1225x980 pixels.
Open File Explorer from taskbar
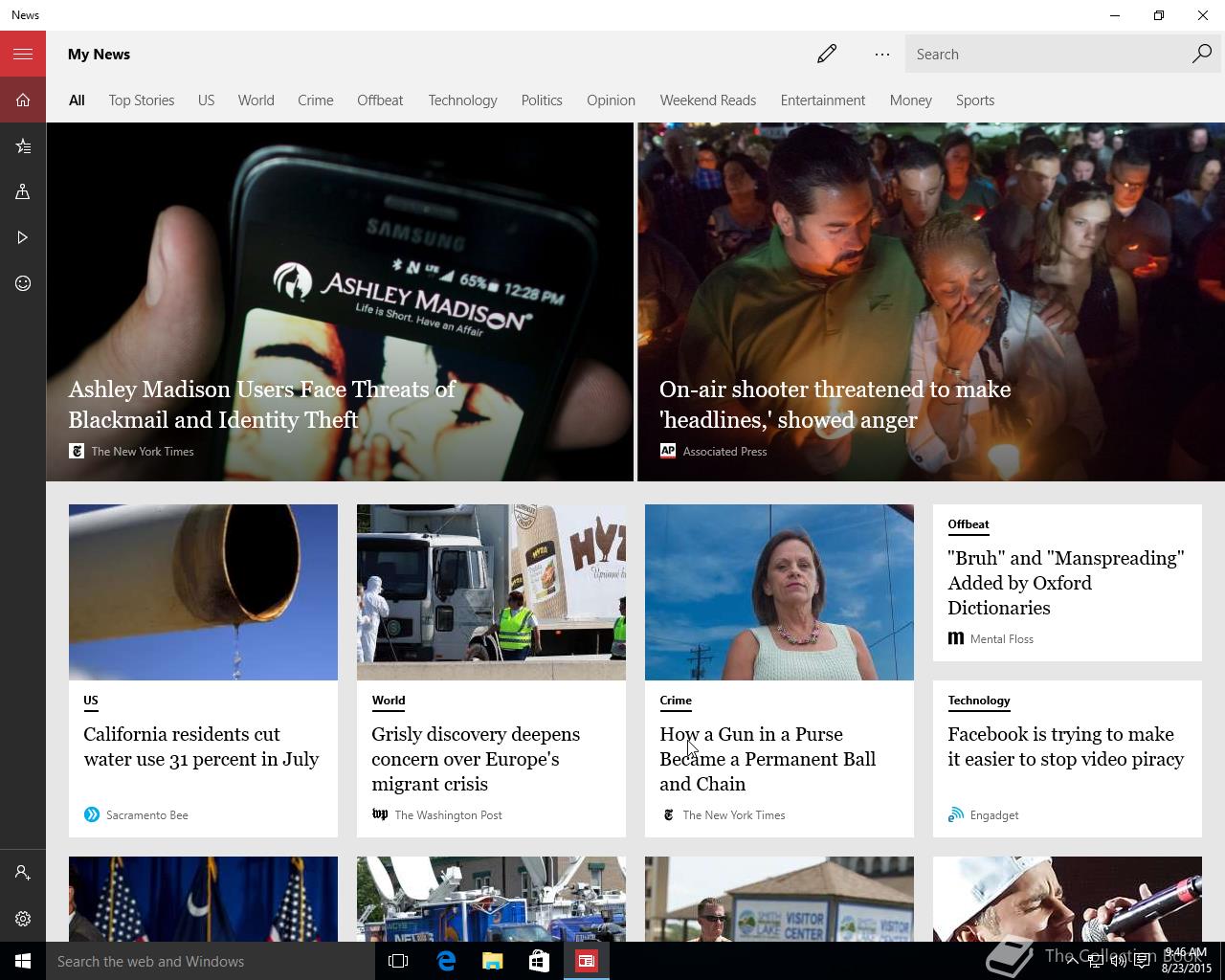coord(493,961)
